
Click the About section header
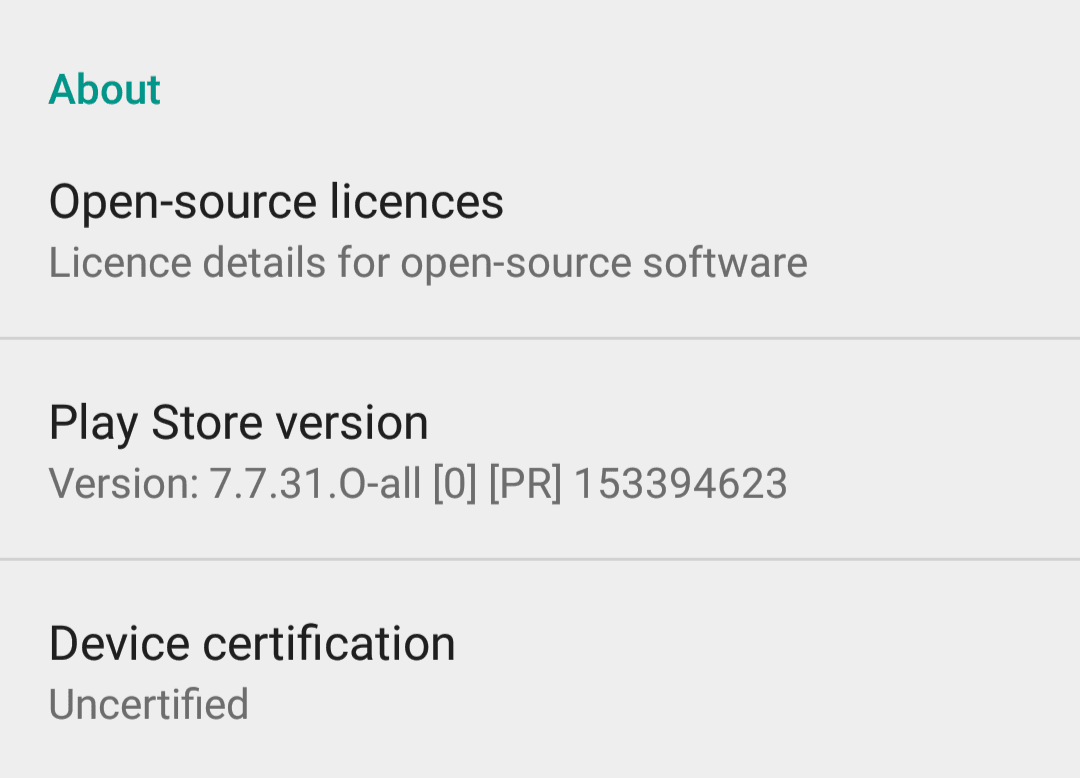pos(104,90)
